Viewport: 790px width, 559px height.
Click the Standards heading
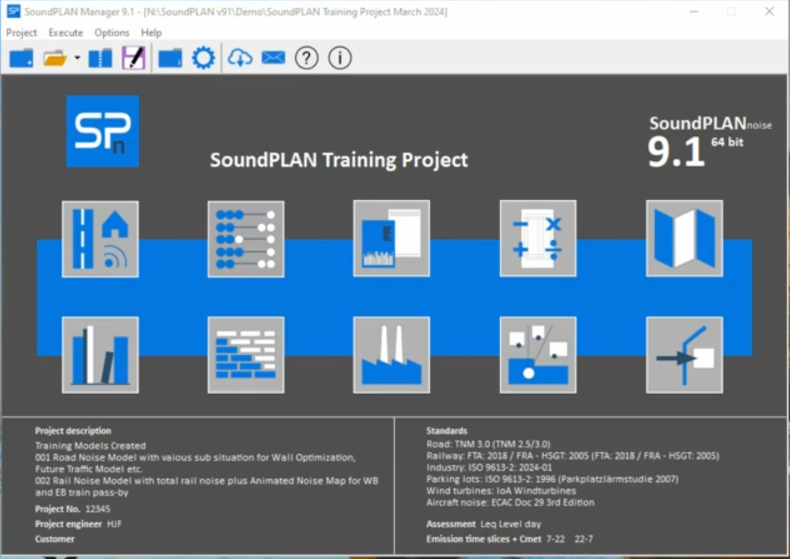[447, 431]
